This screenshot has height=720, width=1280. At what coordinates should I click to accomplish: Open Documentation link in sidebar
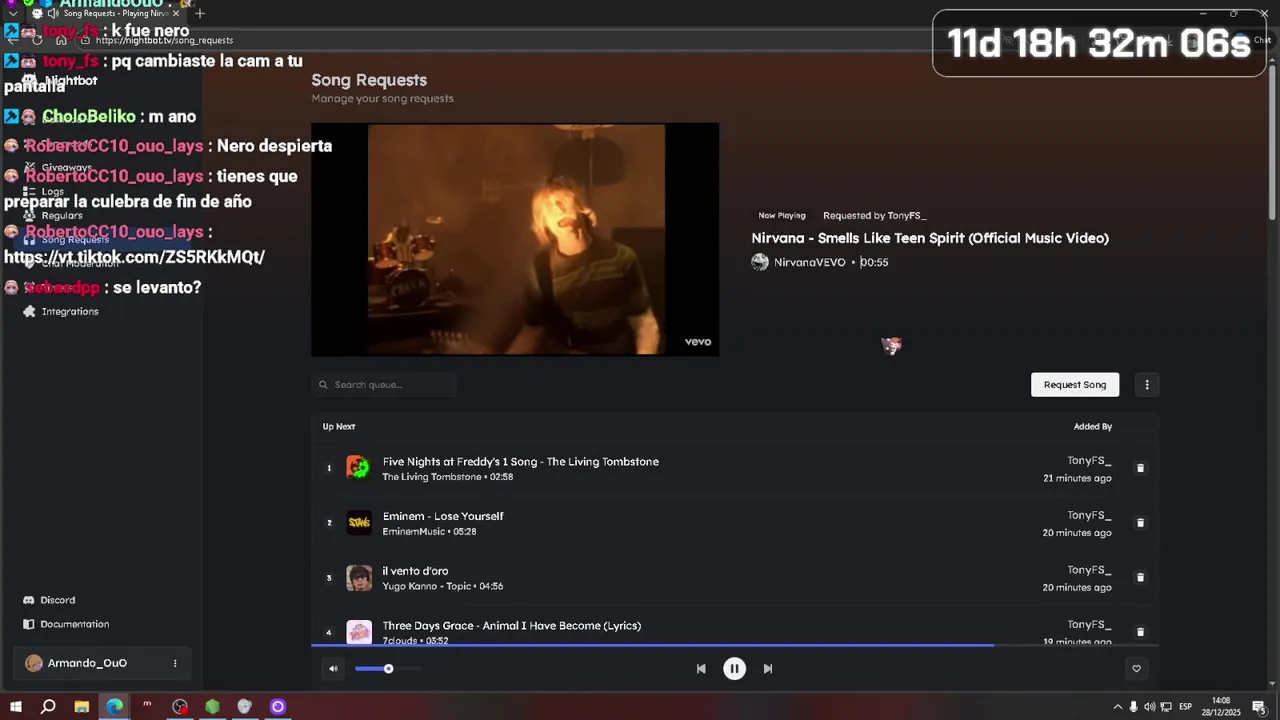click(74, 624)
